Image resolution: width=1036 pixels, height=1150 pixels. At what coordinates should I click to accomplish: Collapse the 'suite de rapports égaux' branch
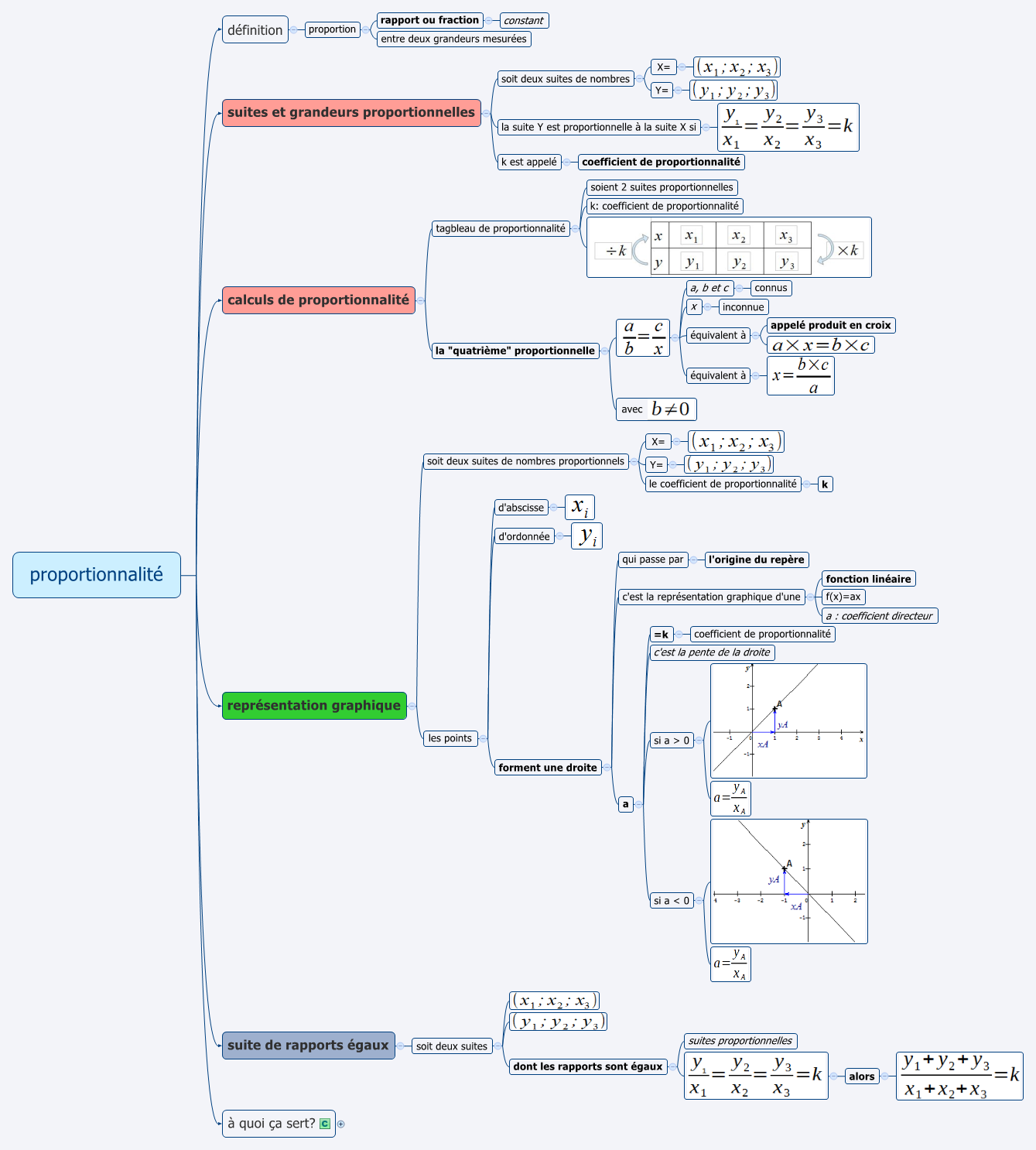click(400, 1046)
